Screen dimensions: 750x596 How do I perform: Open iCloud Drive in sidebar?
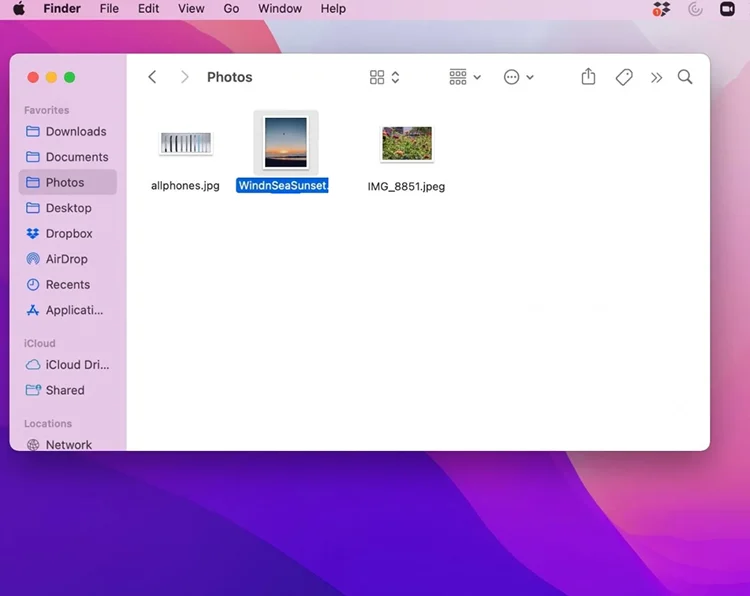coord(67,364)
